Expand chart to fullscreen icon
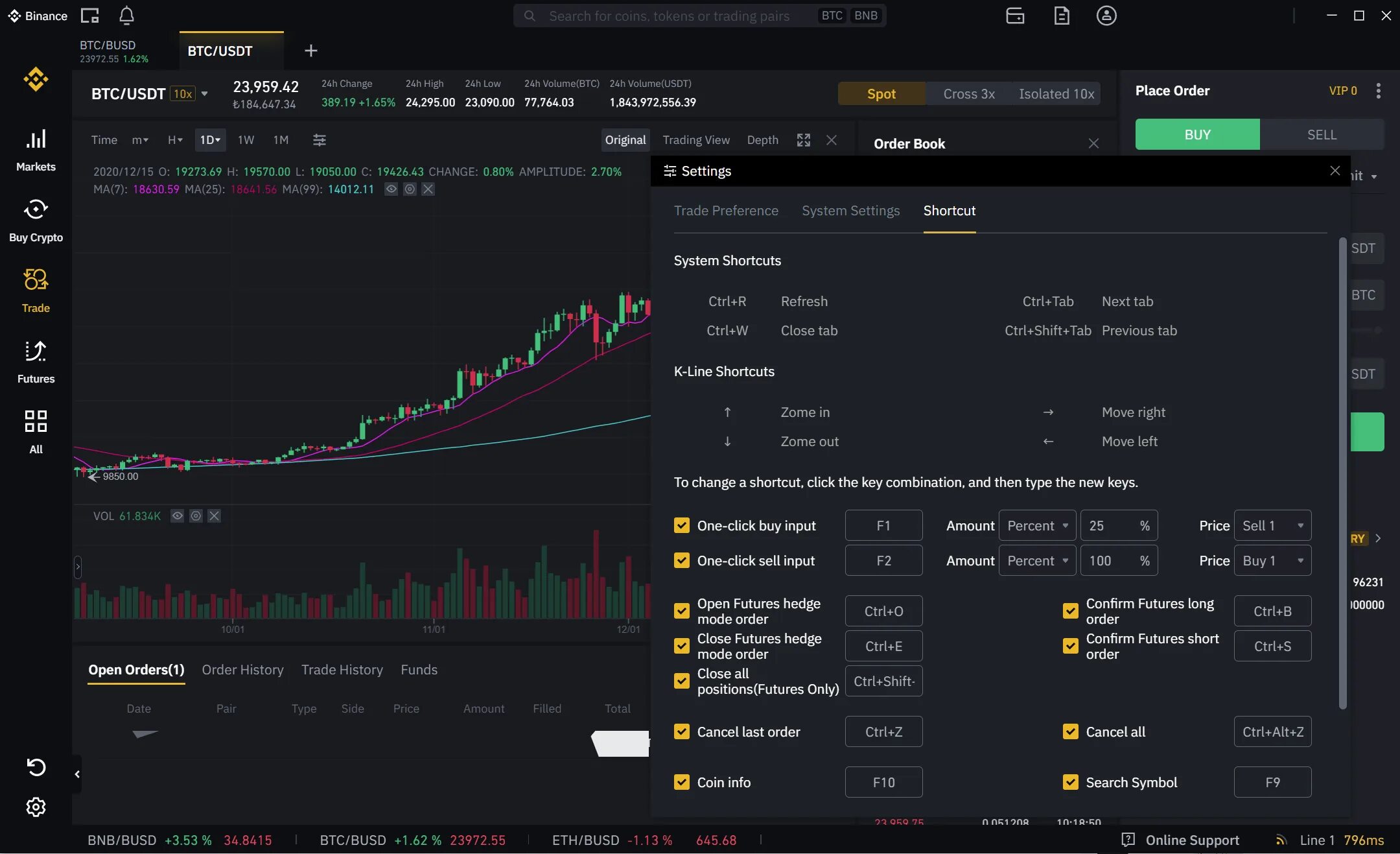 point(804,140)
